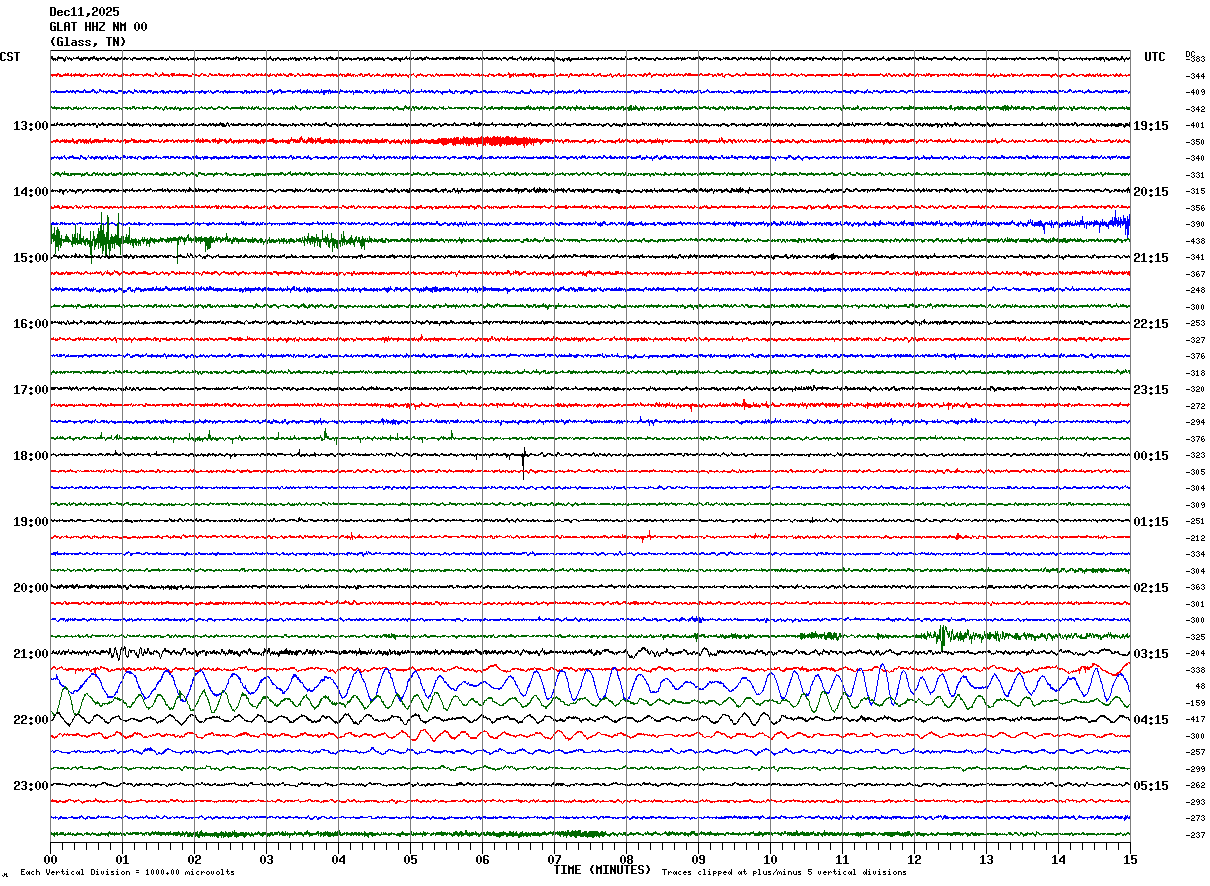Select the 13:00 CST time label

point(30,126)
